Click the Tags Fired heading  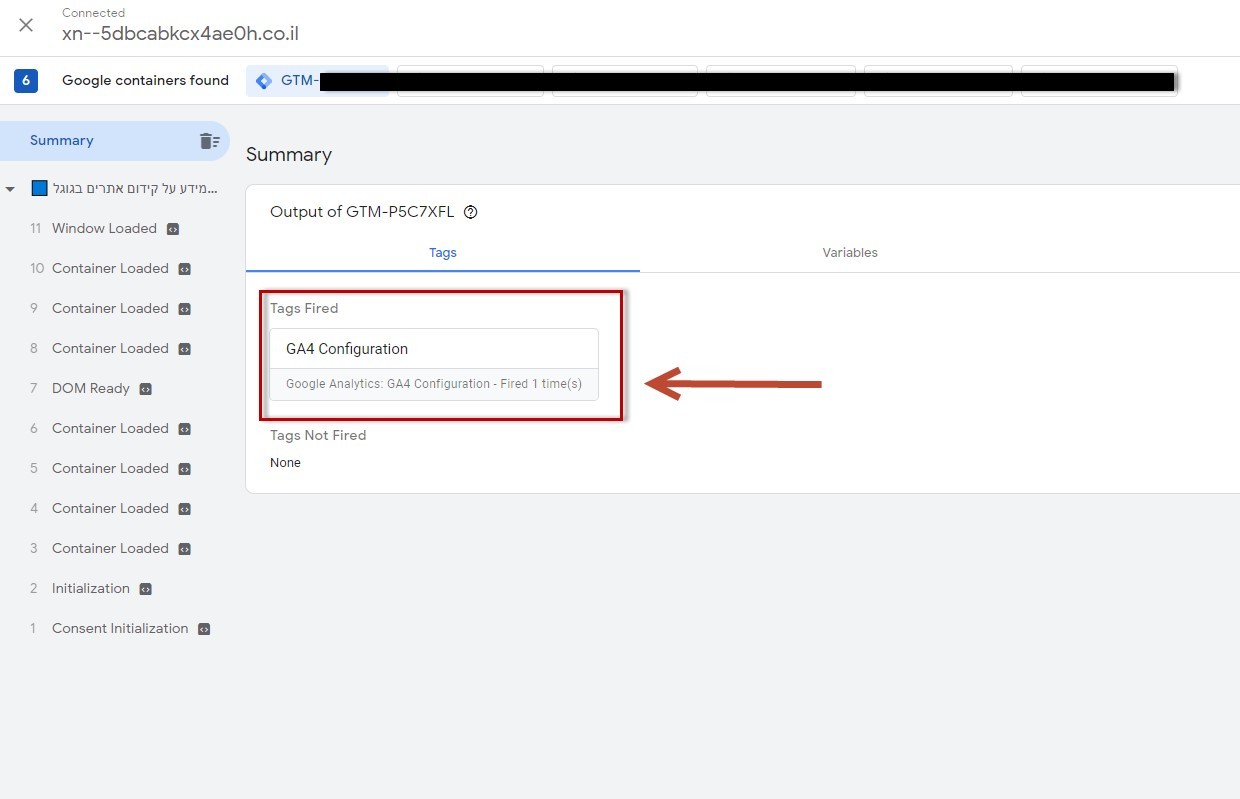(304, 309)
